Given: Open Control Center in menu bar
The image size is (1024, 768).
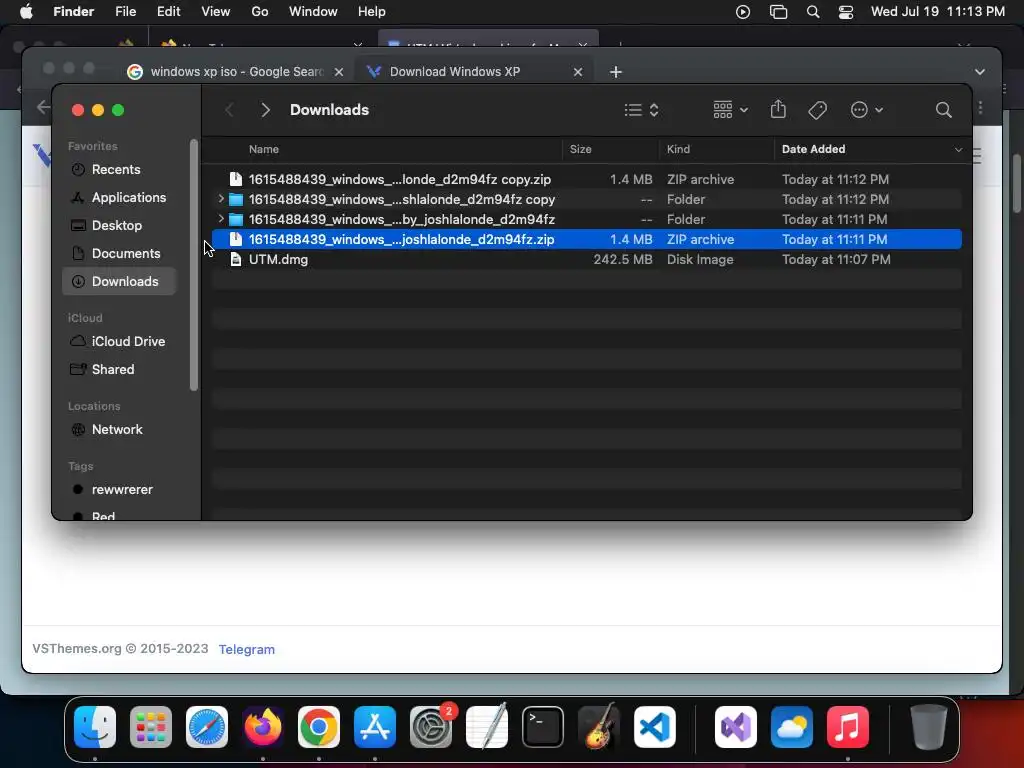Looking at the screenshot, I should pos(846,12).
